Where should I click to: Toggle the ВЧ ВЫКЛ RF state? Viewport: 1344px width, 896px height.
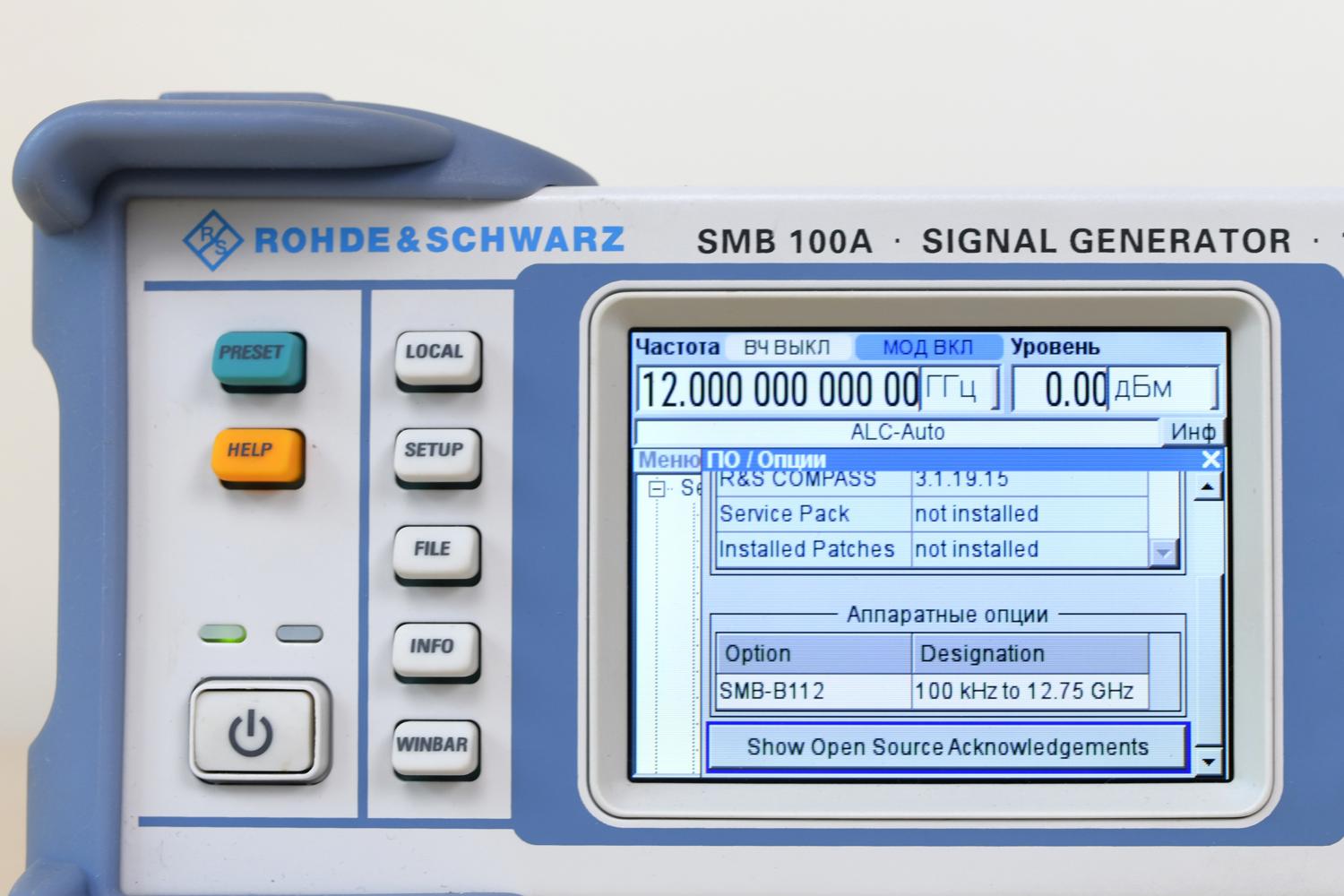(786, 348)
